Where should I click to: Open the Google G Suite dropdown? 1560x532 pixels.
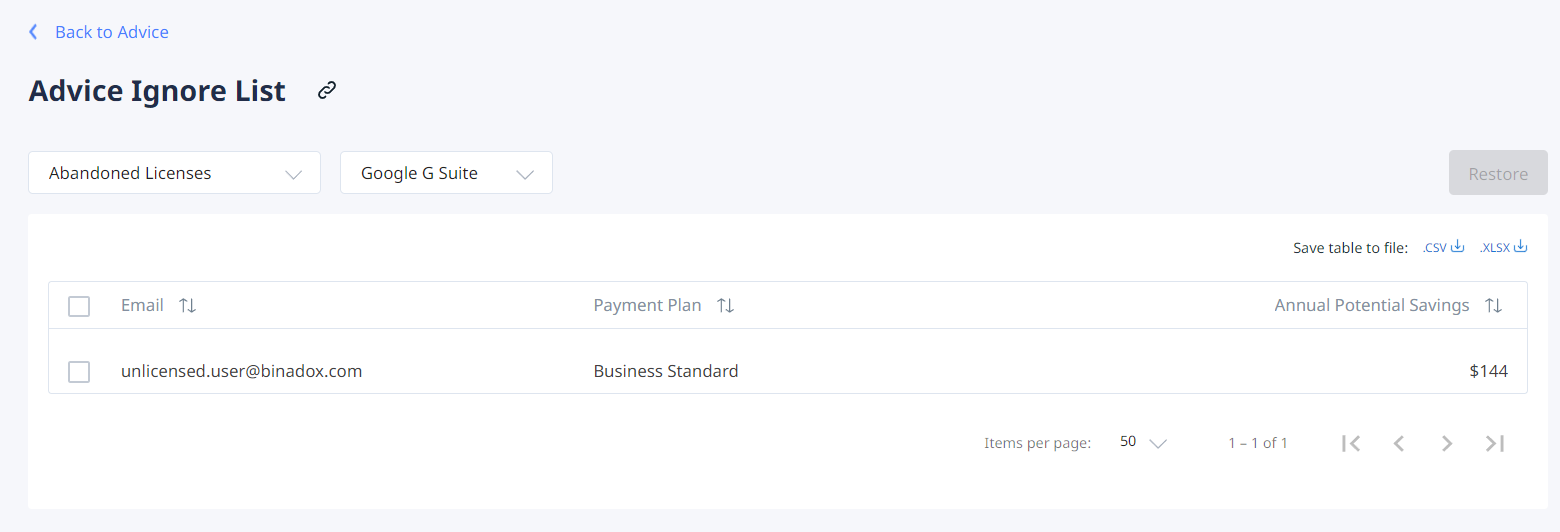point(446,173)
